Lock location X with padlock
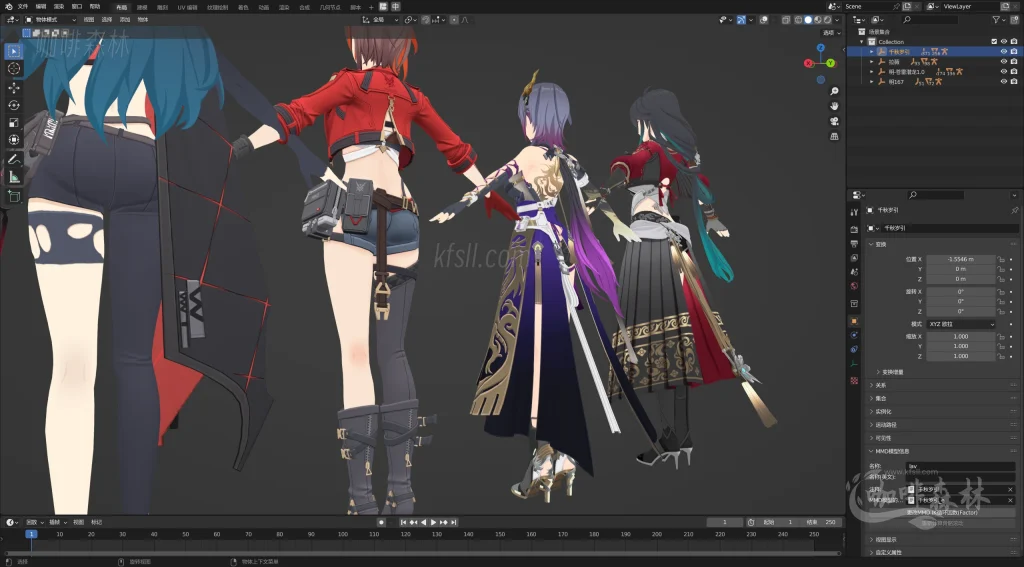Screen dimensions: 1024x567 pos(1001,259)
